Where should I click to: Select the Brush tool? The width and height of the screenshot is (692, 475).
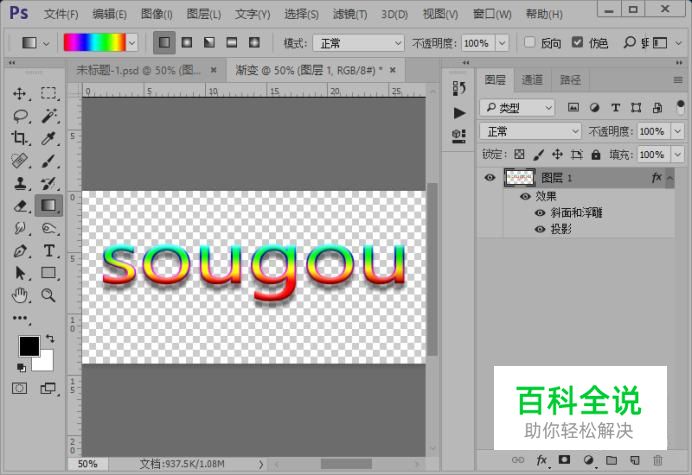click(x=49, y=161)
